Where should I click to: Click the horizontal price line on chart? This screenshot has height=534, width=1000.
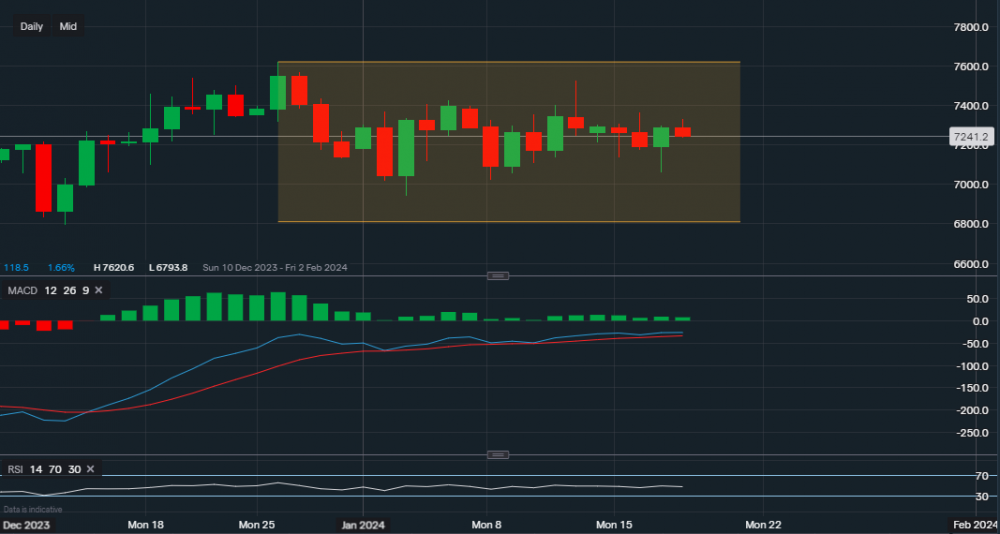coord(850,136)
